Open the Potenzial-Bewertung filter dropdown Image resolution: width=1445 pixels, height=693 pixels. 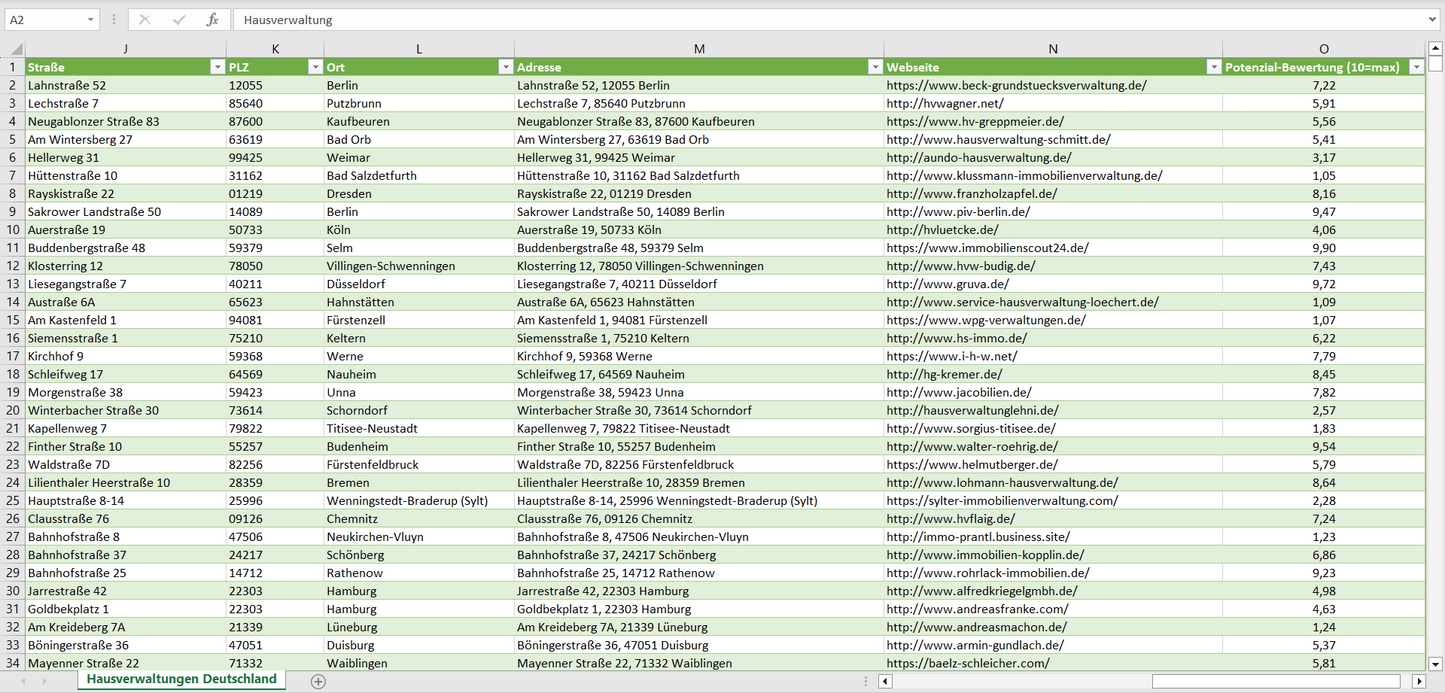click(x=1416, y=67)
